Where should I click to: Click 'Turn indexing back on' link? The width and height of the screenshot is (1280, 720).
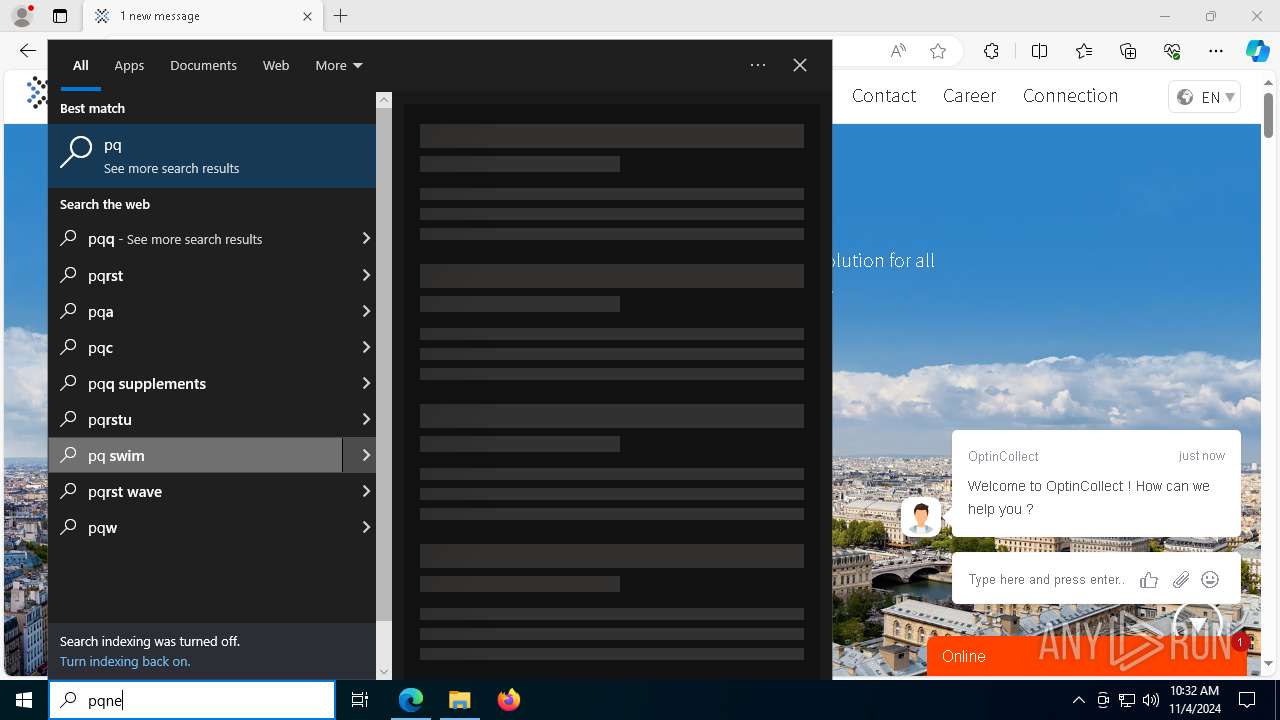125,661
